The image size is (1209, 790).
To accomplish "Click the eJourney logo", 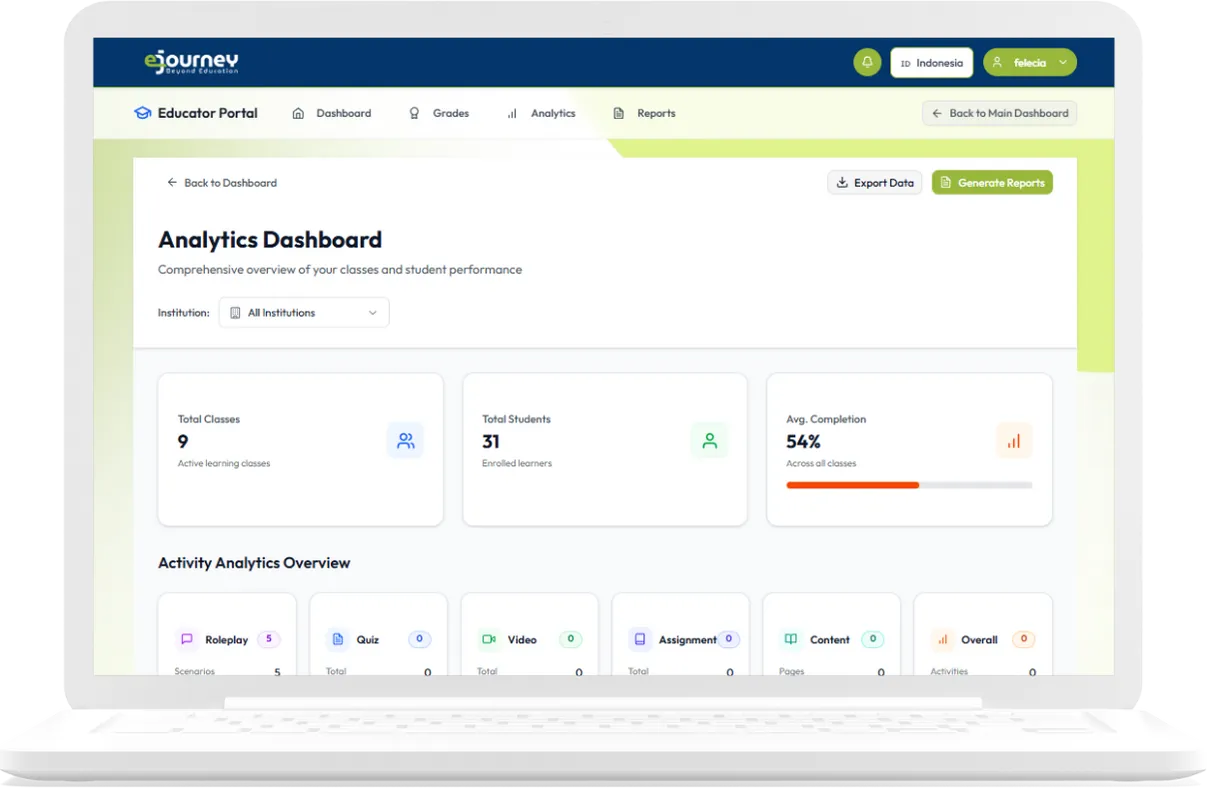I will point(191,62).
